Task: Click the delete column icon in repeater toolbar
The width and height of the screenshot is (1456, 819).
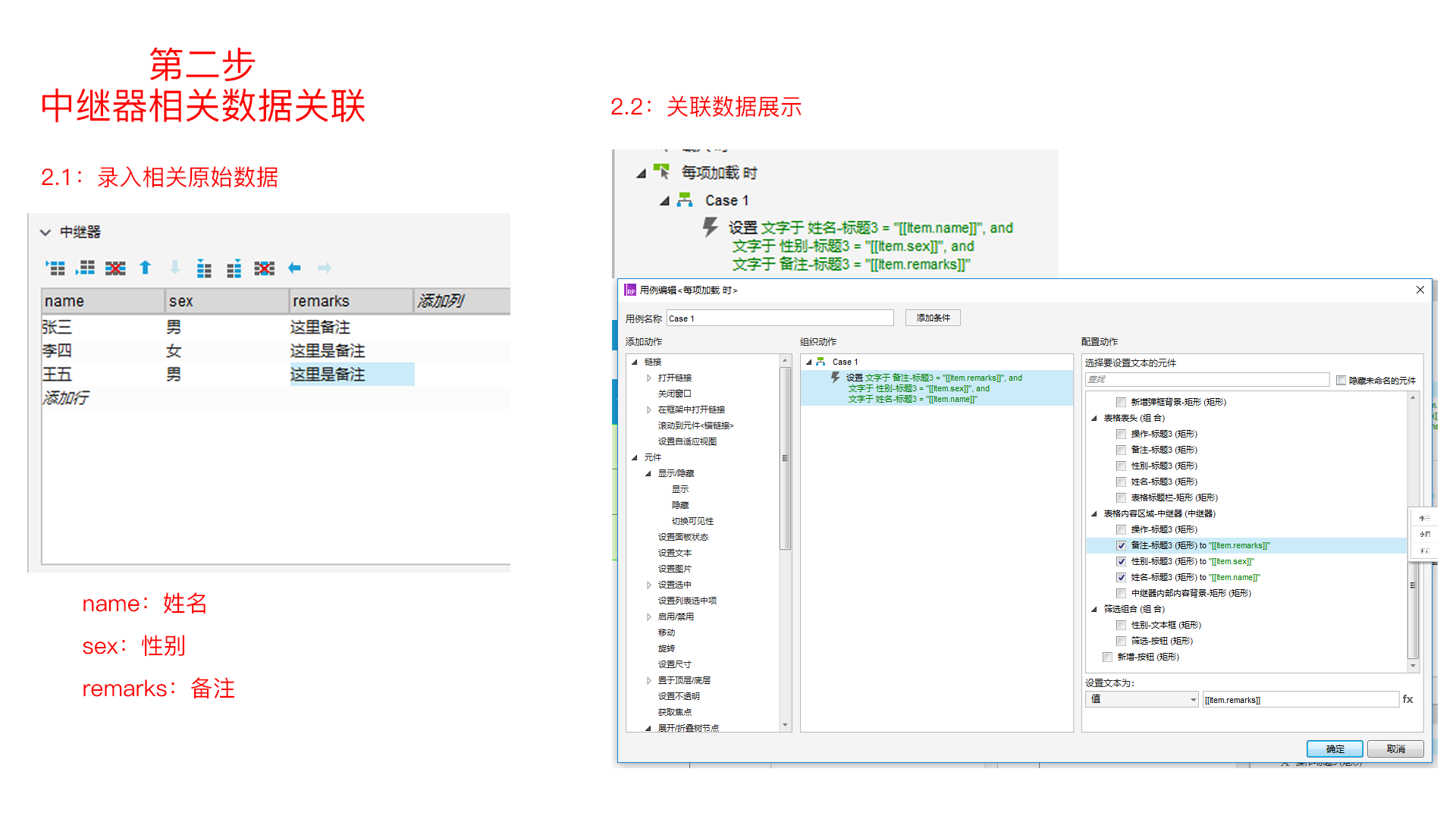Action: [264, 268]
